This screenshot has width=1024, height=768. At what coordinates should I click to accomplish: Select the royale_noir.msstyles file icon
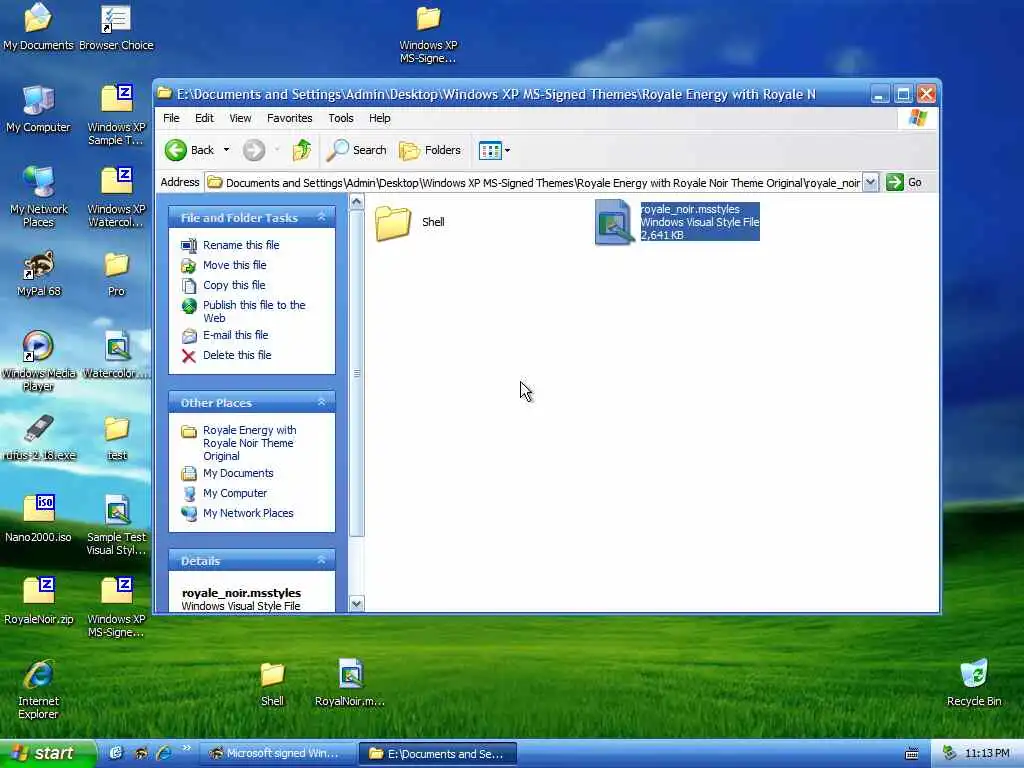(x=614, y=223)
